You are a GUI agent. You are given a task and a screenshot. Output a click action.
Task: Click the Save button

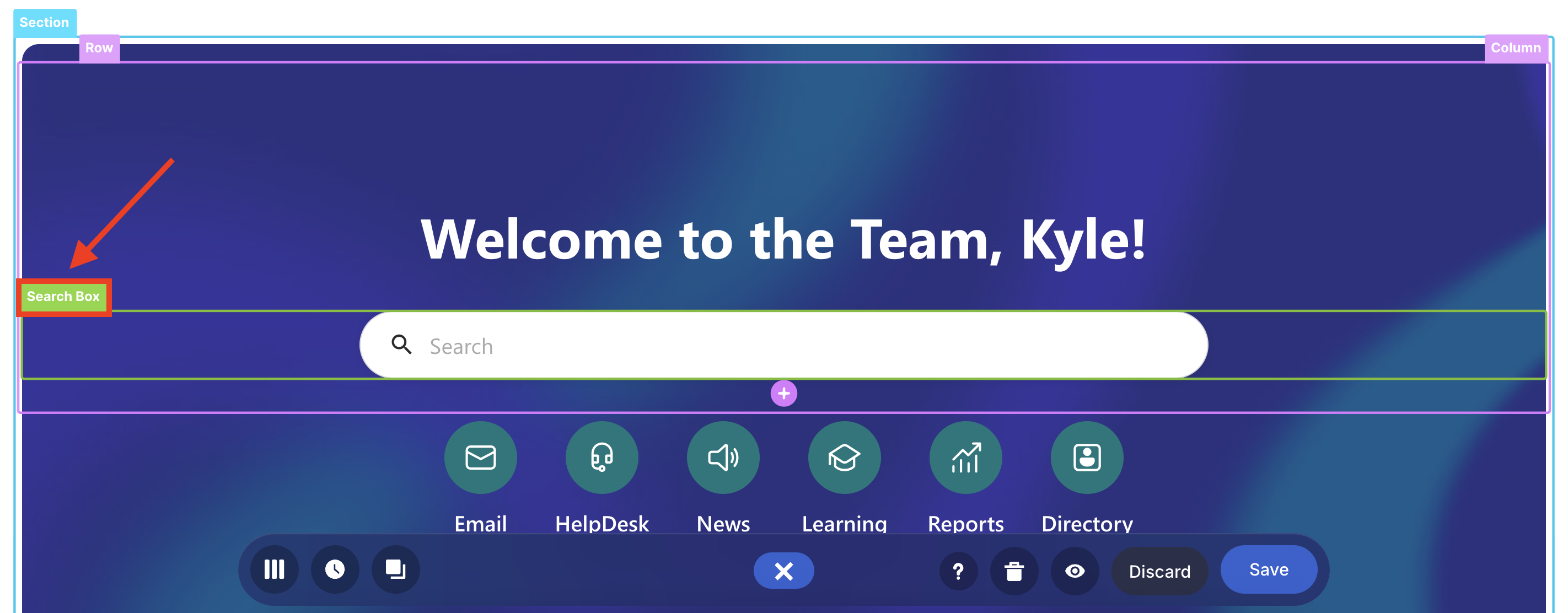[x=1269, y=570]
